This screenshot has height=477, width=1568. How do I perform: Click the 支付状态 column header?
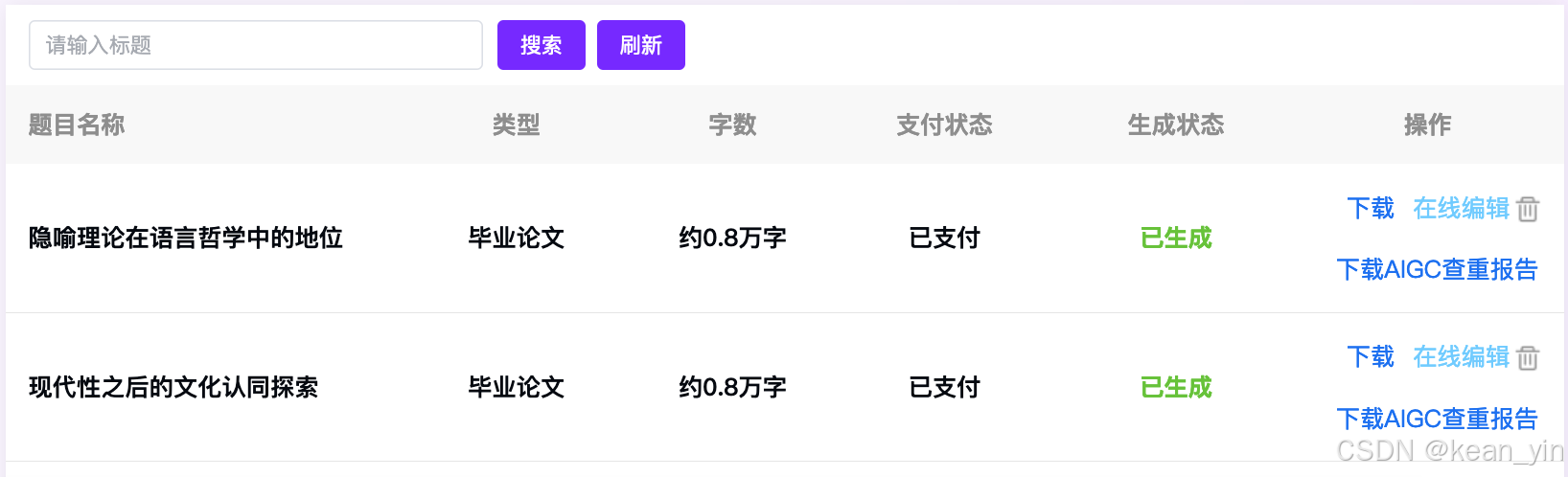click(944, 125)
